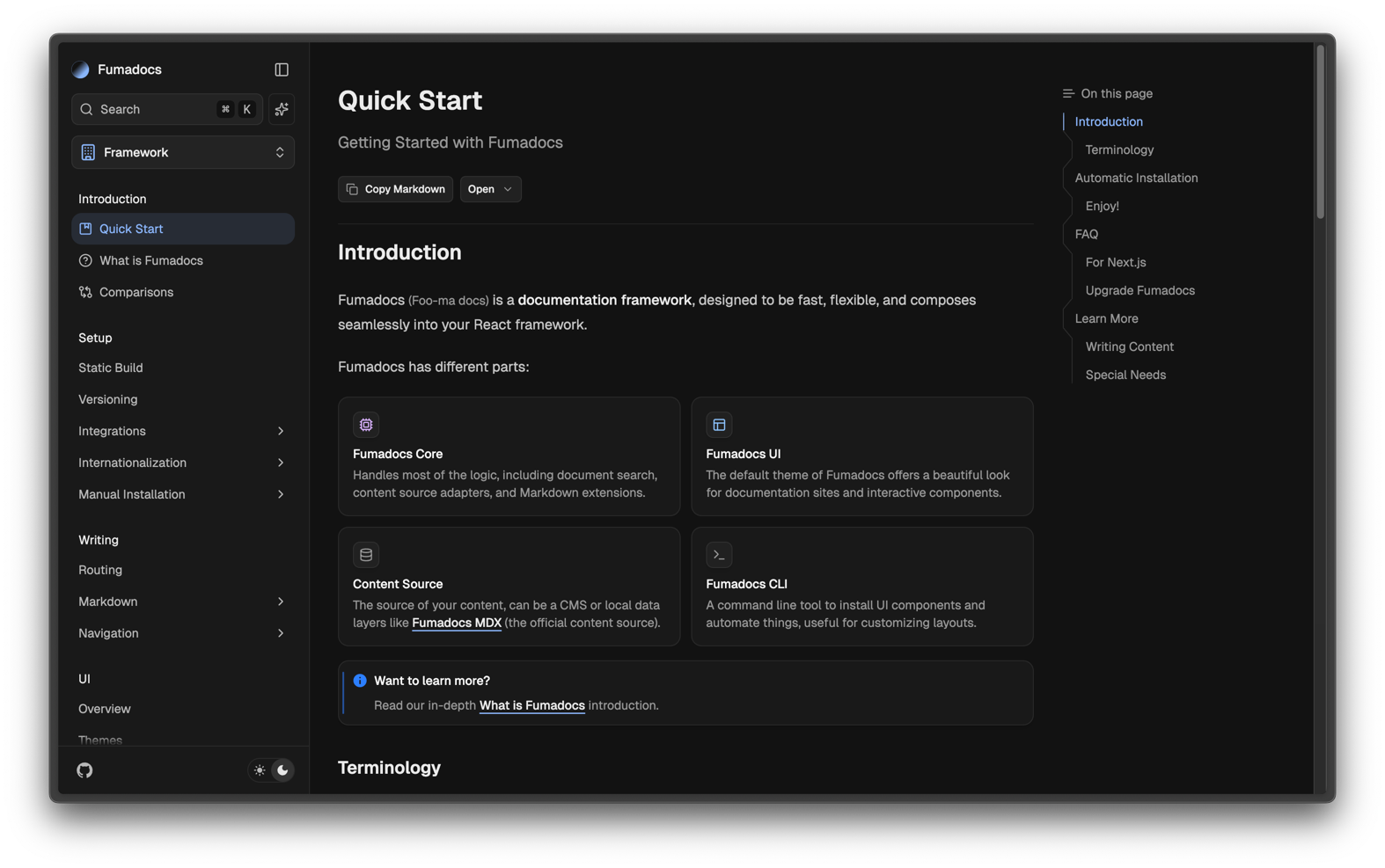The width and height of the screenshot is (1385, 868).
Task: Click the Fumadocs Core chip icon
Action: (366, 425)
